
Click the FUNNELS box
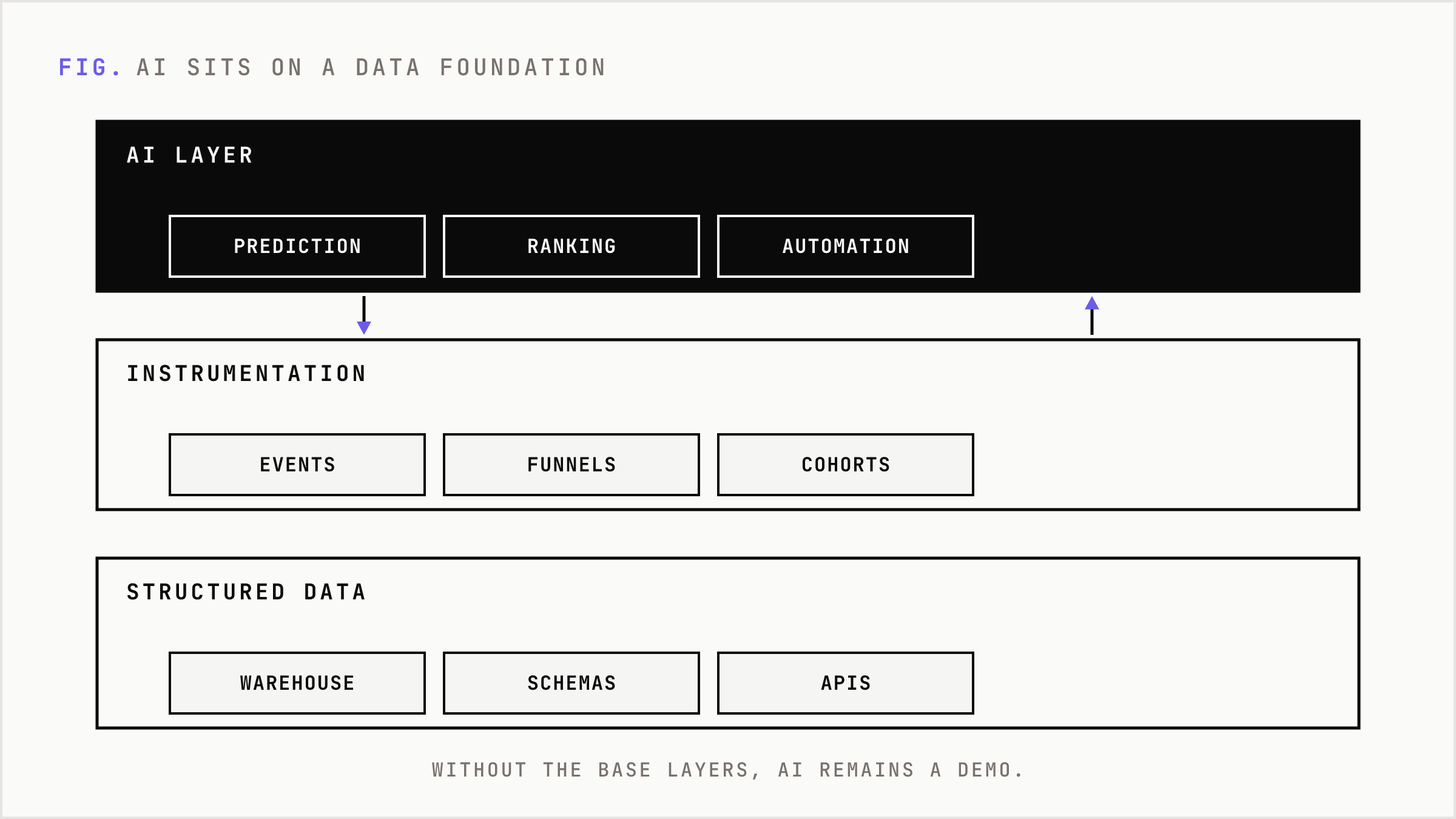(x=571, y=465)
